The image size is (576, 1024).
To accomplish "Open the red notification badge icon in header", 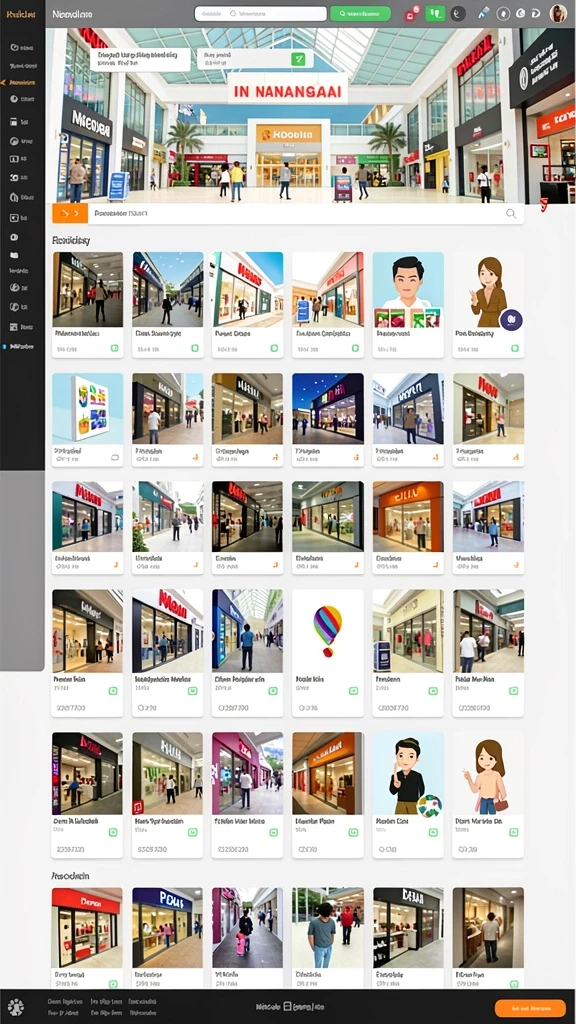I will (x=411, y=13).
